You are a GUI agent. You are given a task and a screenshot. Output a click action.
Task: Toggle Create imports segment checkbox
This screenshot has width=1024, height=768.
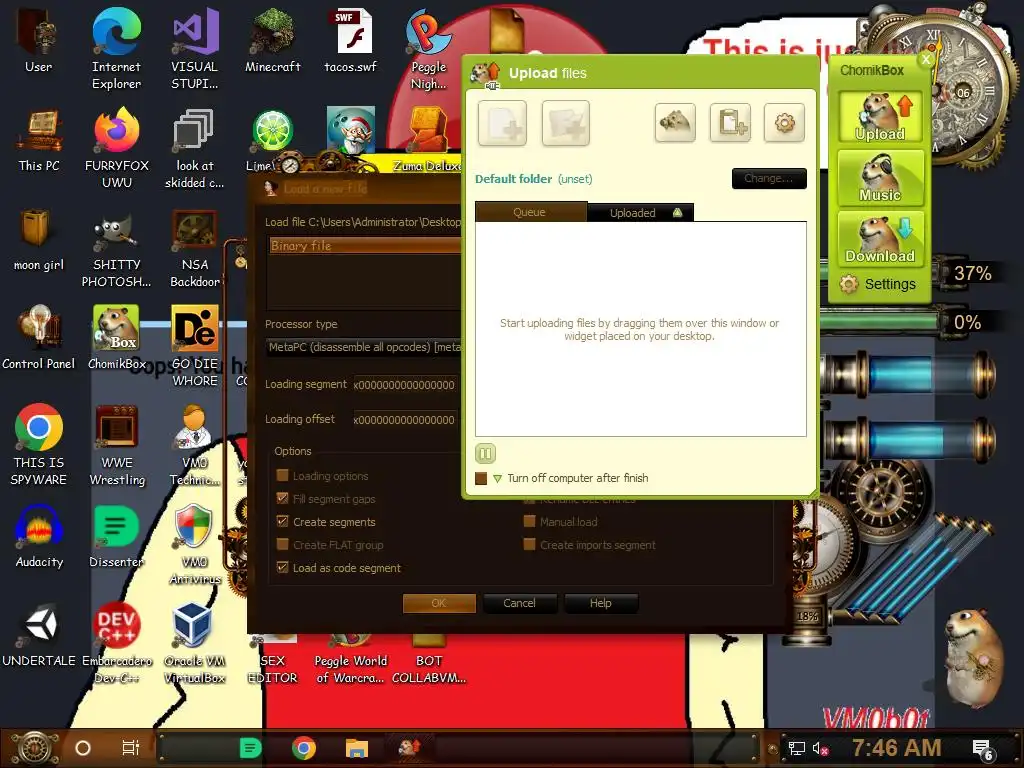click(x=530, y=544)
